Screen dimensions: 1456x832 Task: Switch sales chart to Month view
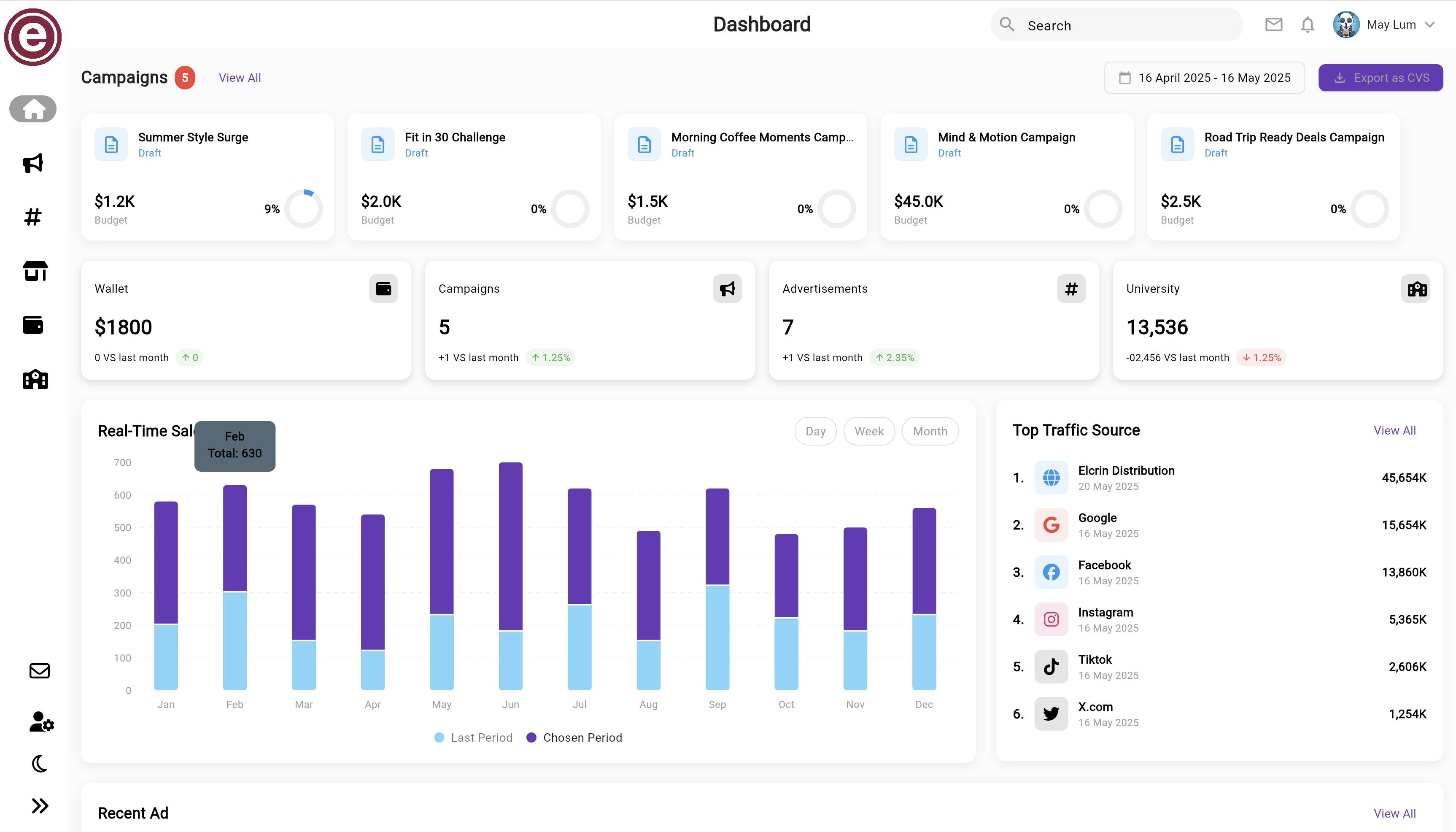pyautogui.click(x=929, y=431)
